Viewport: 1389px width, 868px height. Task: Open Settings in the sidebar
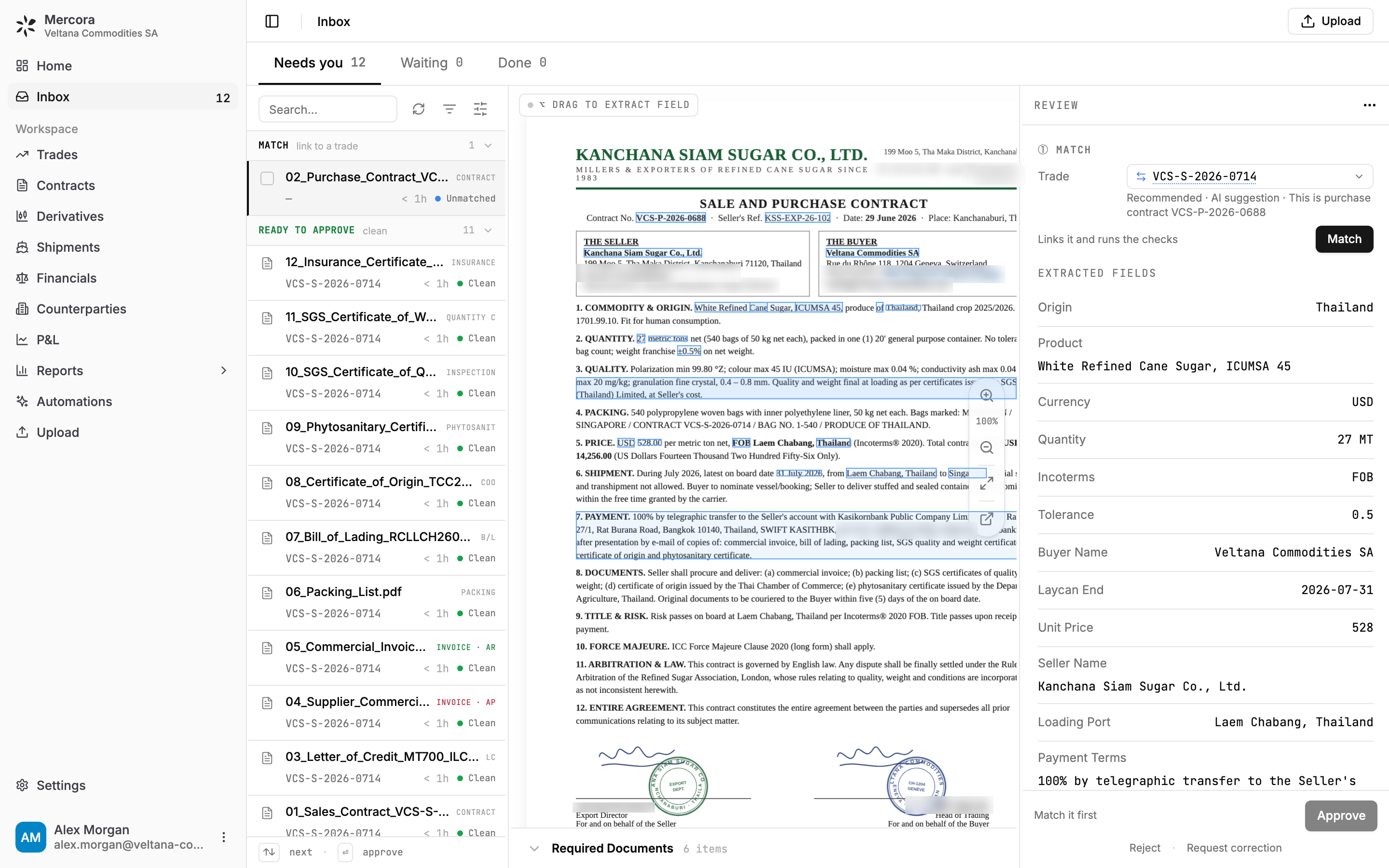tap(123, 785)
